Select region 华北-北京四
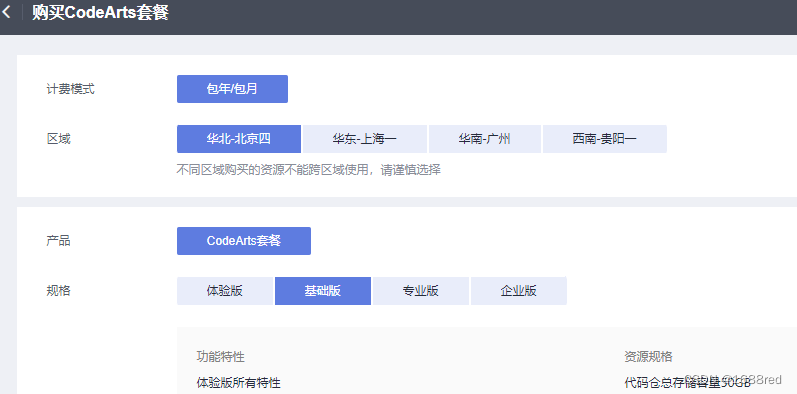The width and height of the screenshot is (797, 394). 239,139
